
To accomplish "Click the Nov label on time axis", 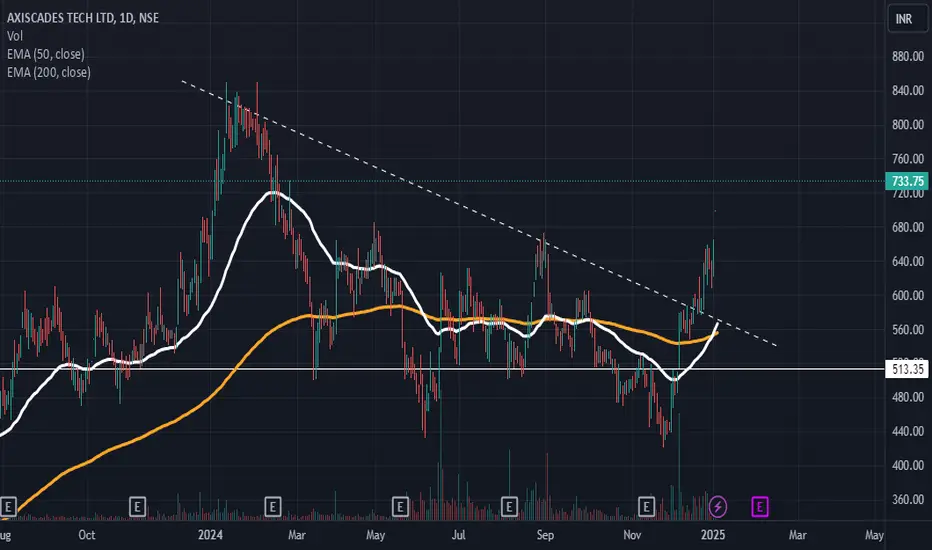I will coord(632,535).
